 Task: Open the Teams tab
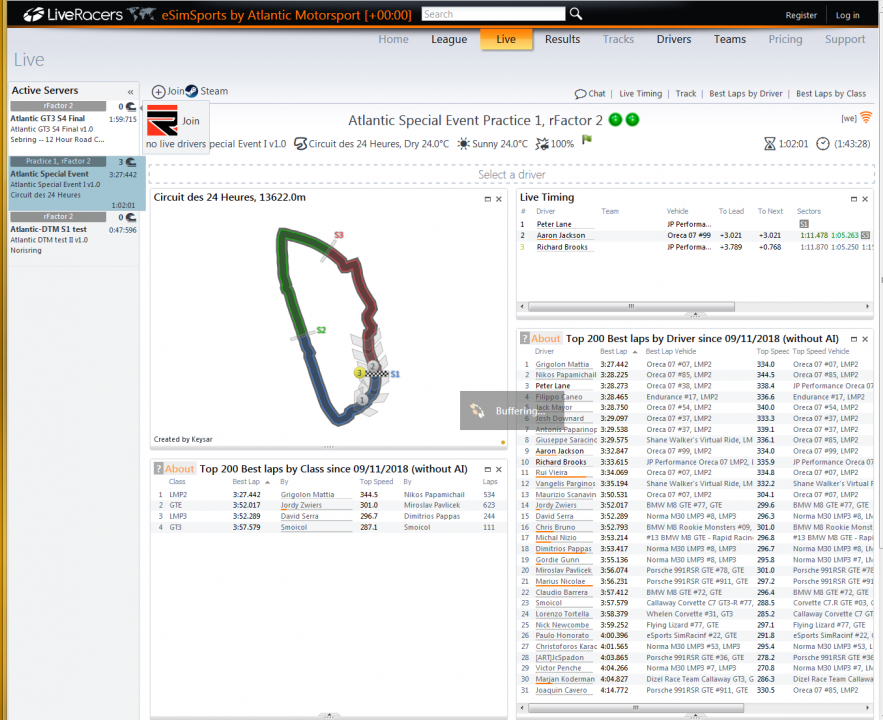pyautogui.click(x=730, y=39)
